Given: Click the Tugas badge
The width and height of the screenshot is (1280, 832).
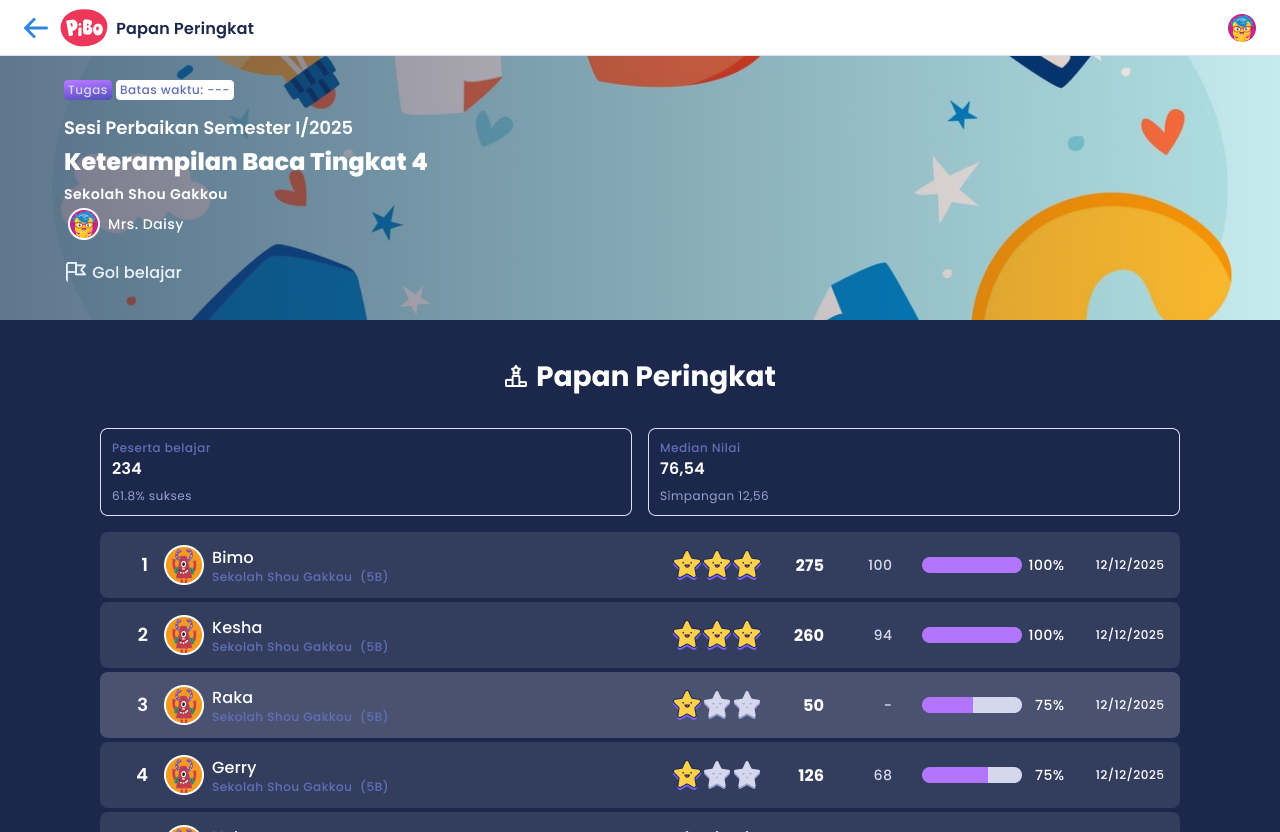Looking at the screenshot, I should click(x=88, y=90).
